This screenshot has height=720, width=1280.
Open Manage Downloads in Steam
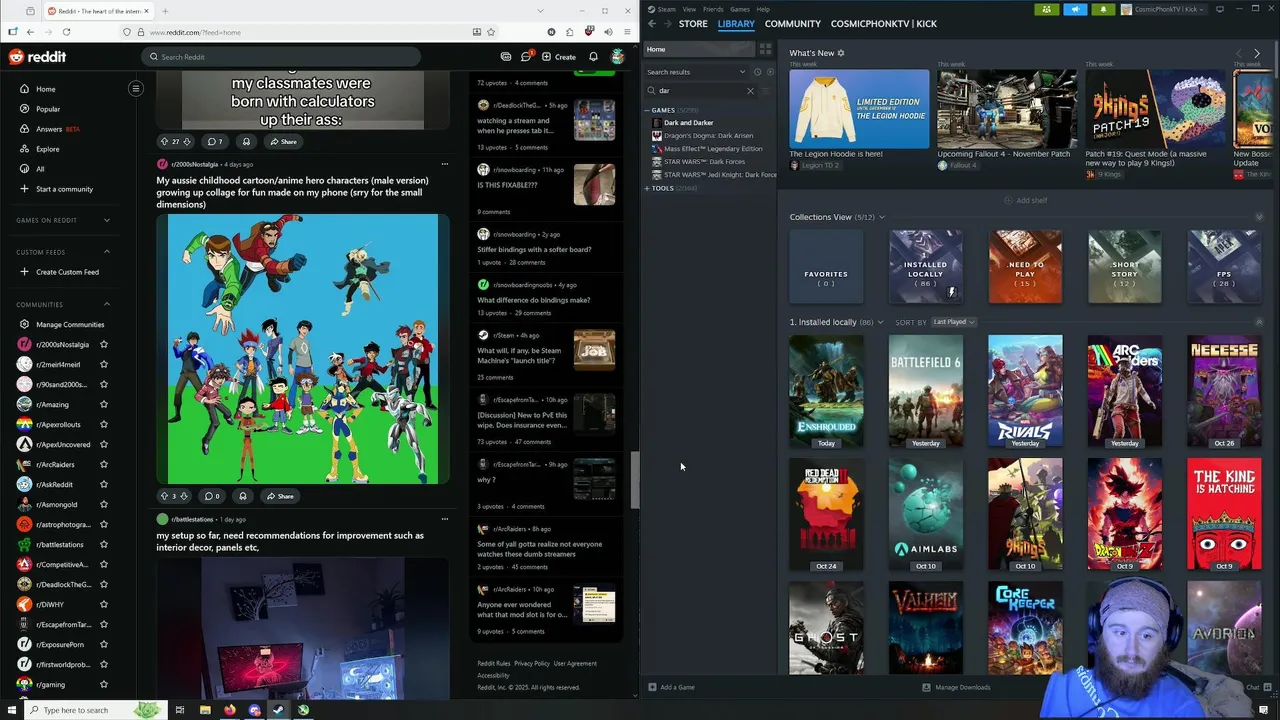(x=956, y=687)
